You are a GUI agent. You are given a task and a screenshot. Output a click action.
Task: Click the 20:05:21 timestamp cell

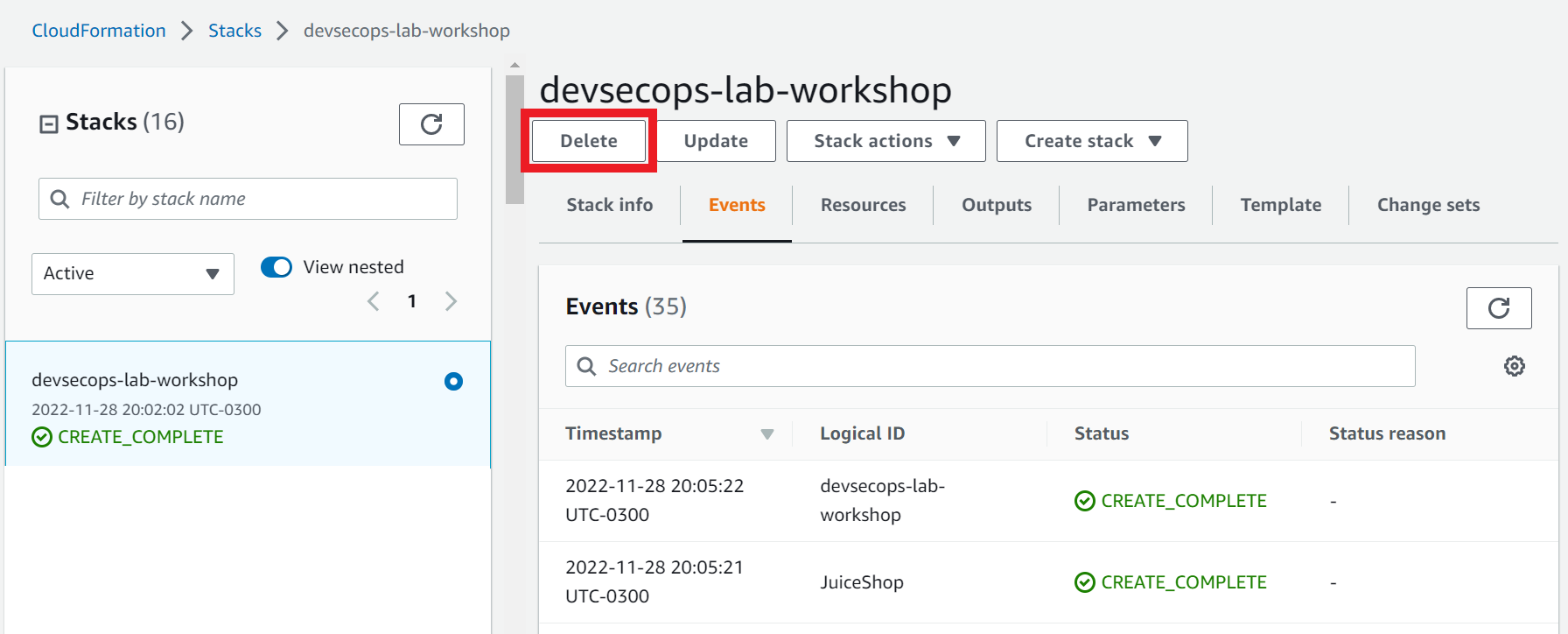(x=654, y=581)
